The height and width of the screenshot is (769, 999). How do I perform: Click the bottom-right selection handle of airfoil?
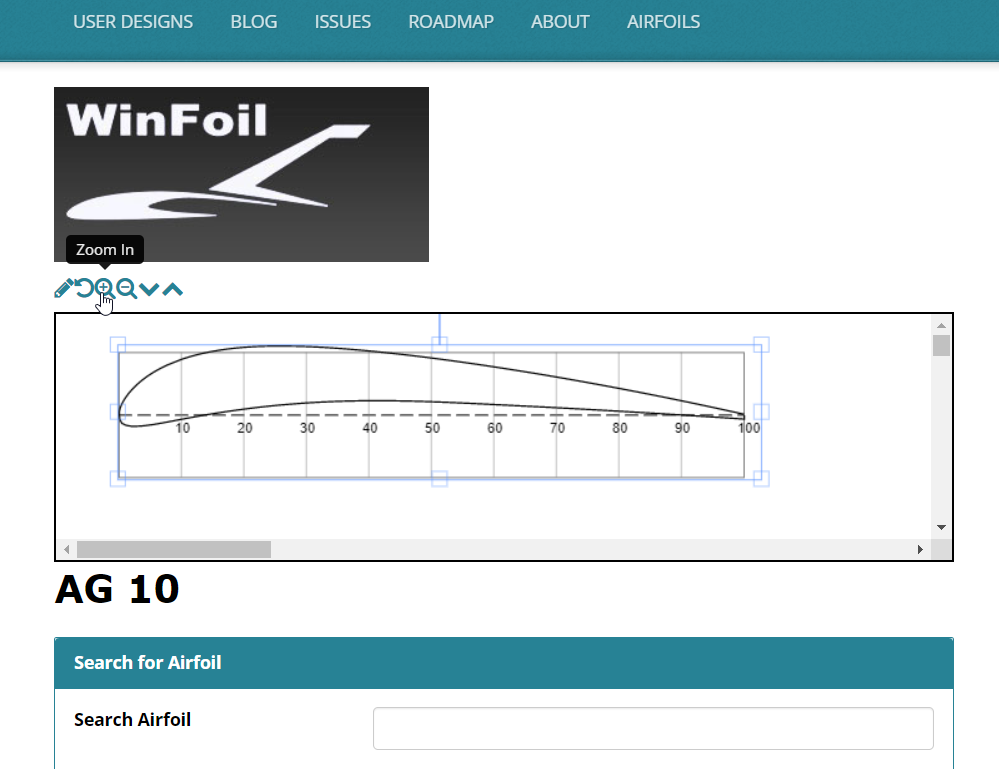click(x=761, y=478)
